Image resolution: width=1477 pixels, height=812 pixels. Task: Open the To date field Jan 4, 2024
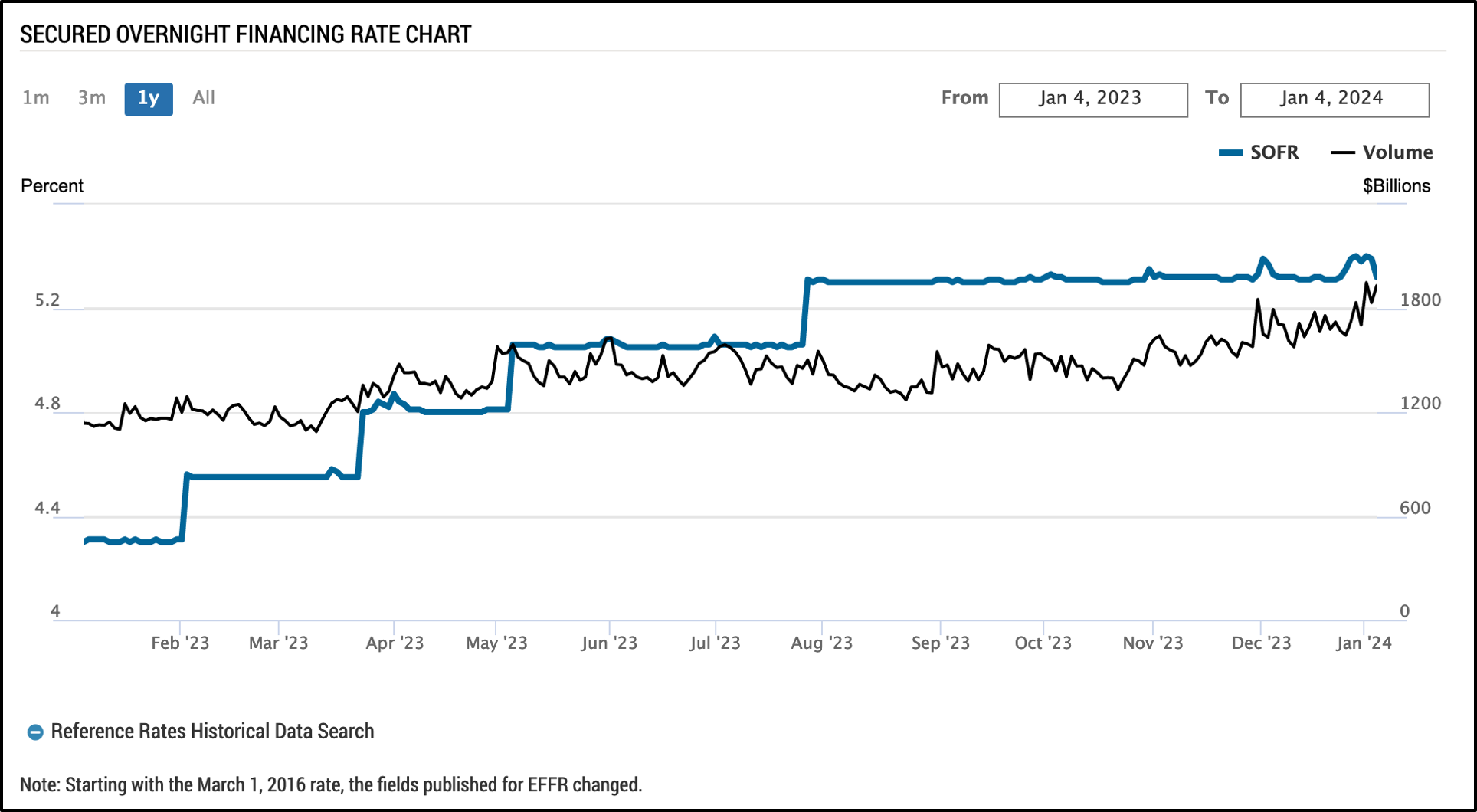tap(1335, 100)
